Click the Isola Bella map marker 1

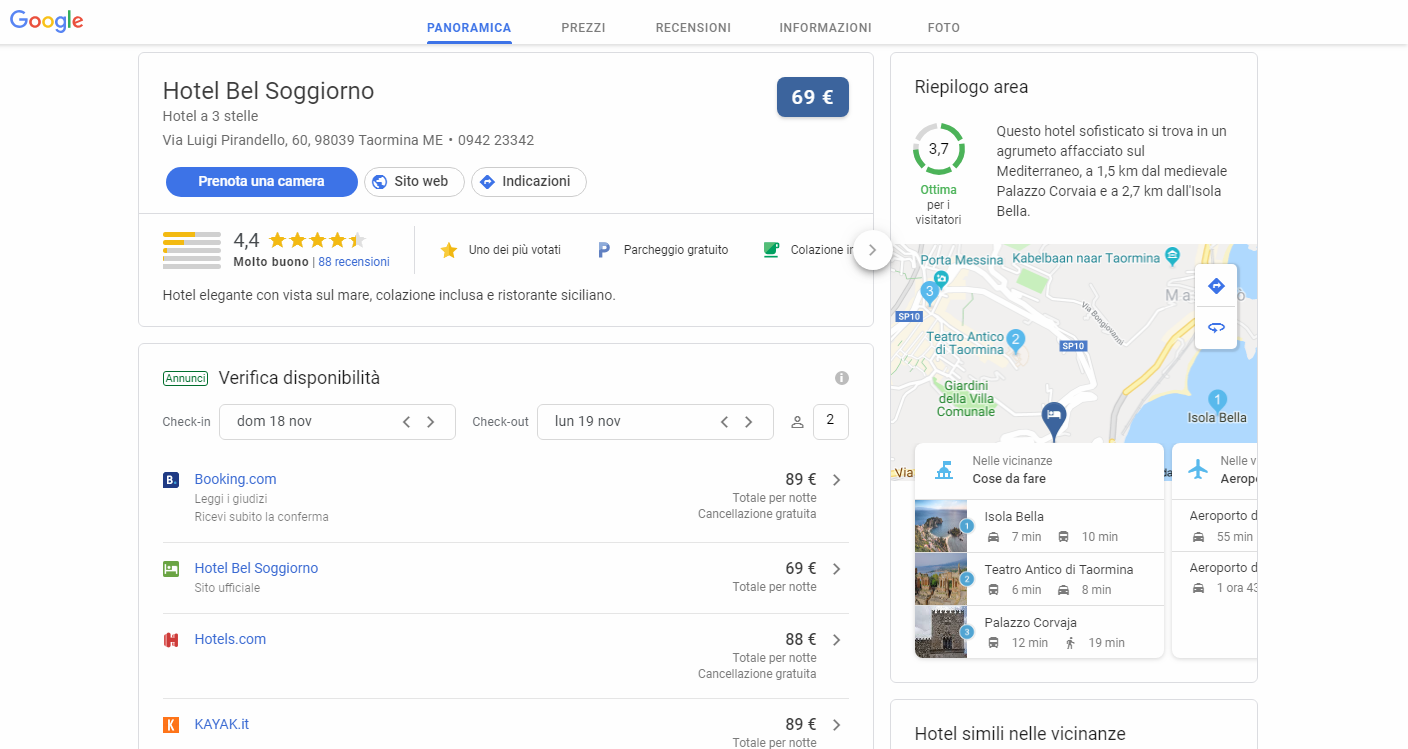click(1217, 398)
